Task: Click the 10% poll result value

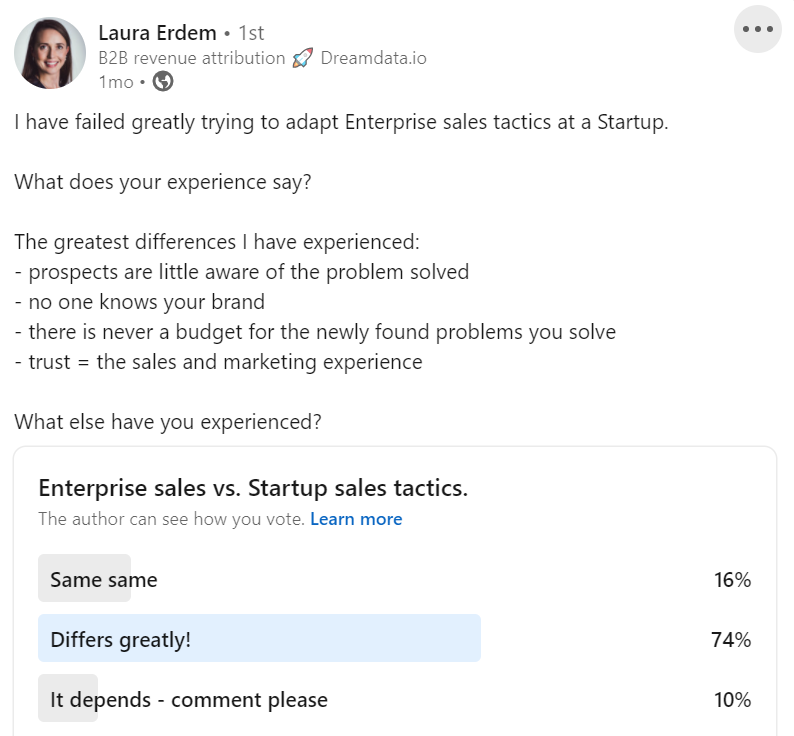Action: pyautogui.click(x=732, y=700)
